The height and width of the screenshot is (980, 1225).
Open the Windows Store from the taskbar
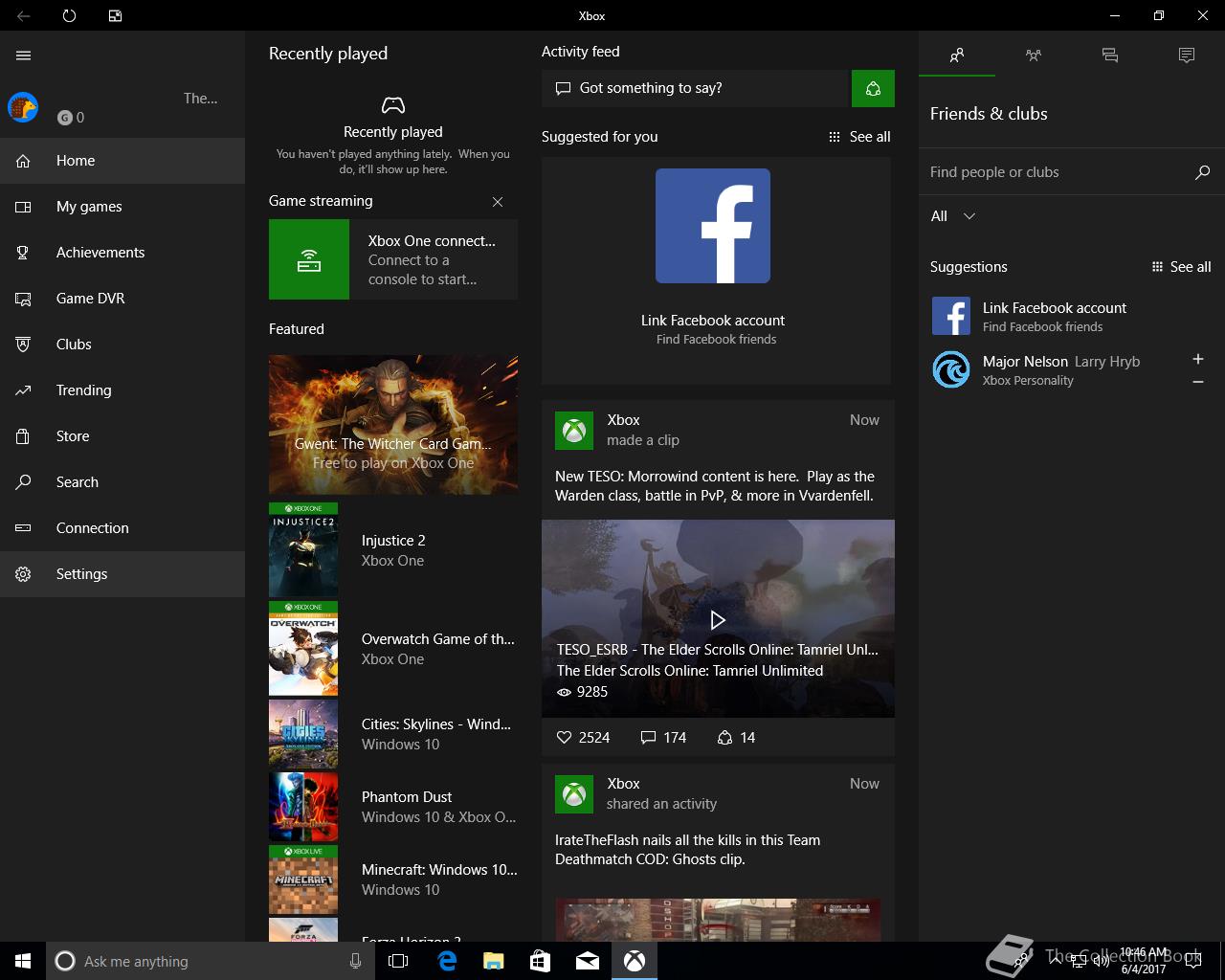[x=541, y=961]
